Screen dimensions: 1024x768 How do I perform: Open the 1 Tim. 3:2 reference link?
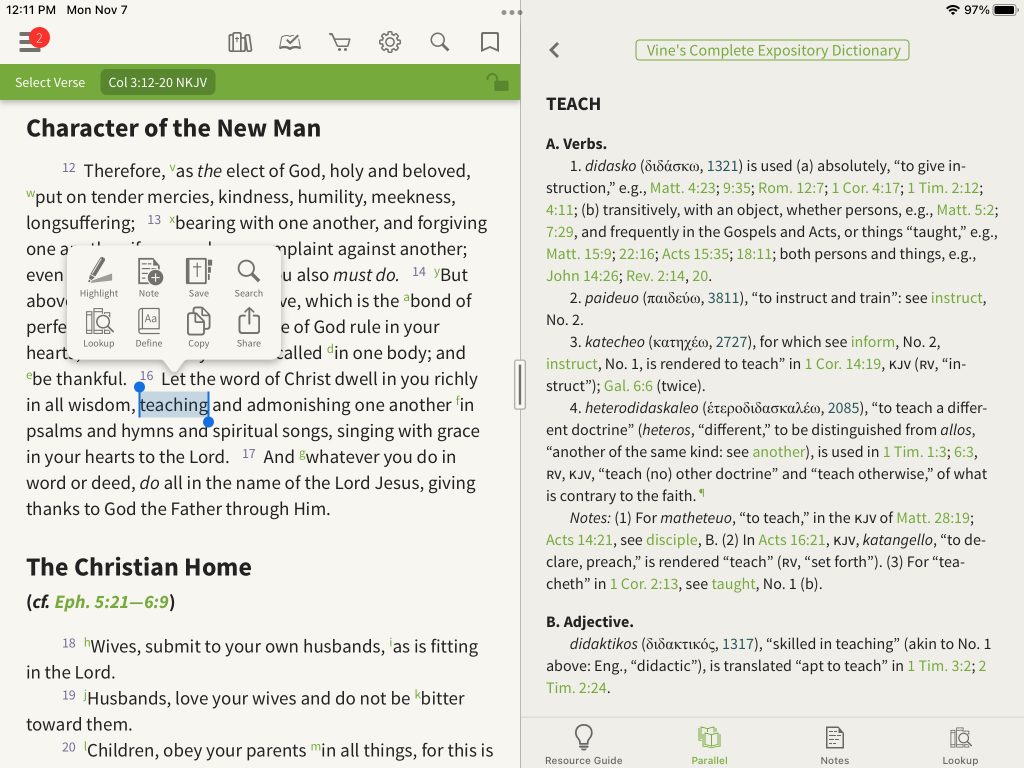tap(939, 665)
